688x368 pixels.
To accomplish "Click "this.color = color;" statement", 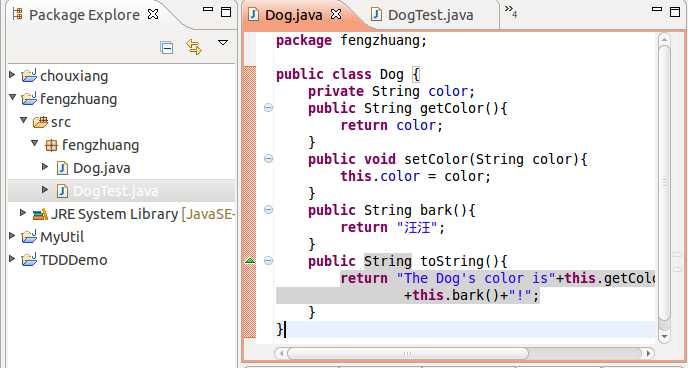I will (x=416, y=176).
